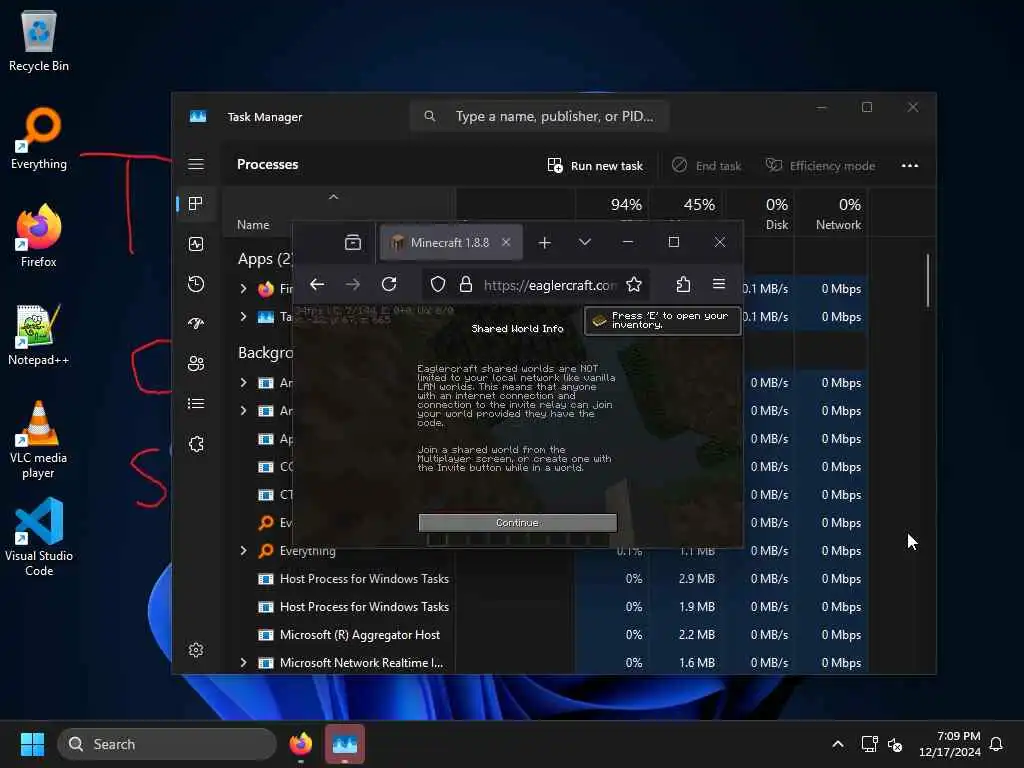This screenshot has width=1024, height=768.
Task: Open notifications bell in taskbar
Action: 996,744
